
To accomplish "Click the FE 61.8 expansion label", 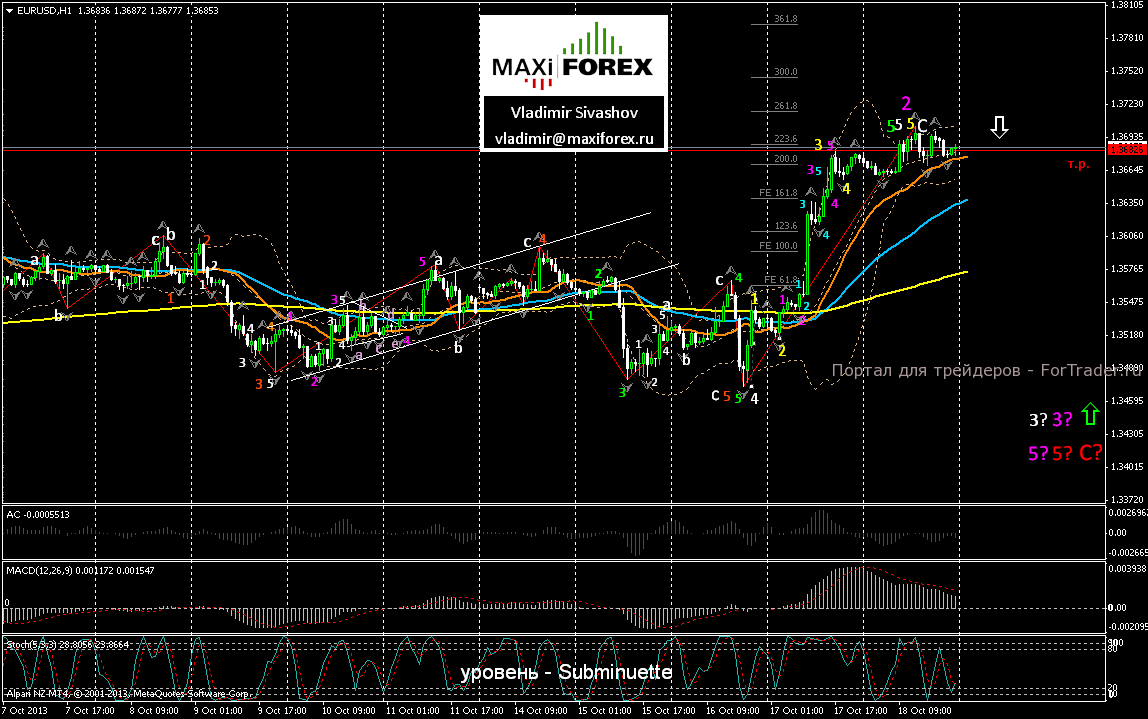I will 780,280.
